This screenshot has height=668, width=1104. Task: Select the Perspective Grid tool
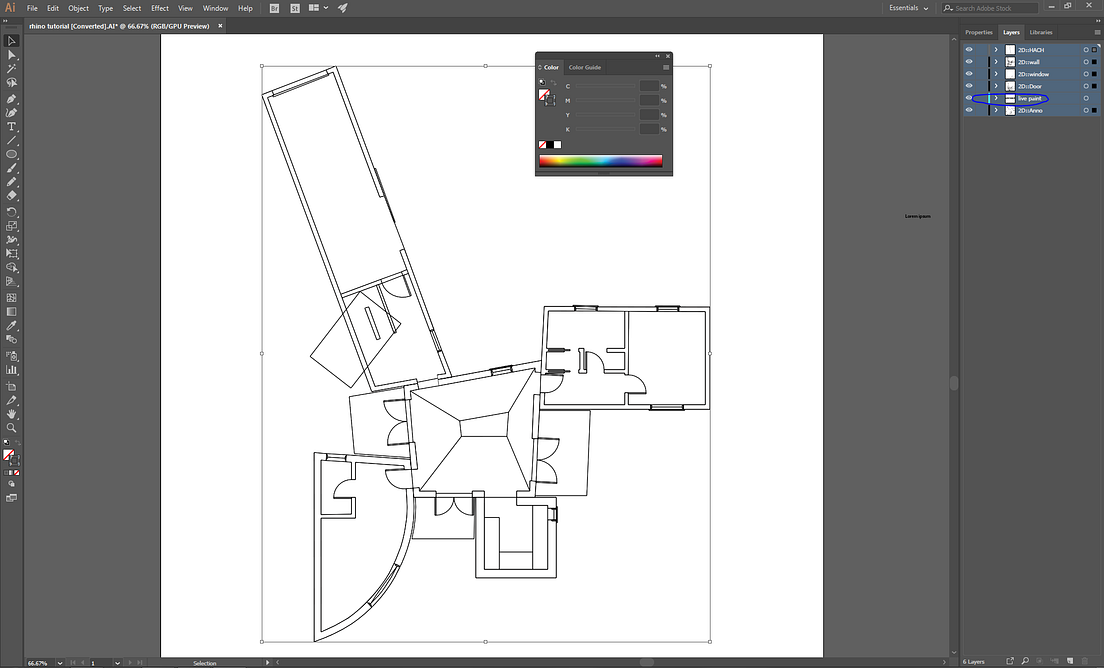(x=11, y=282)
